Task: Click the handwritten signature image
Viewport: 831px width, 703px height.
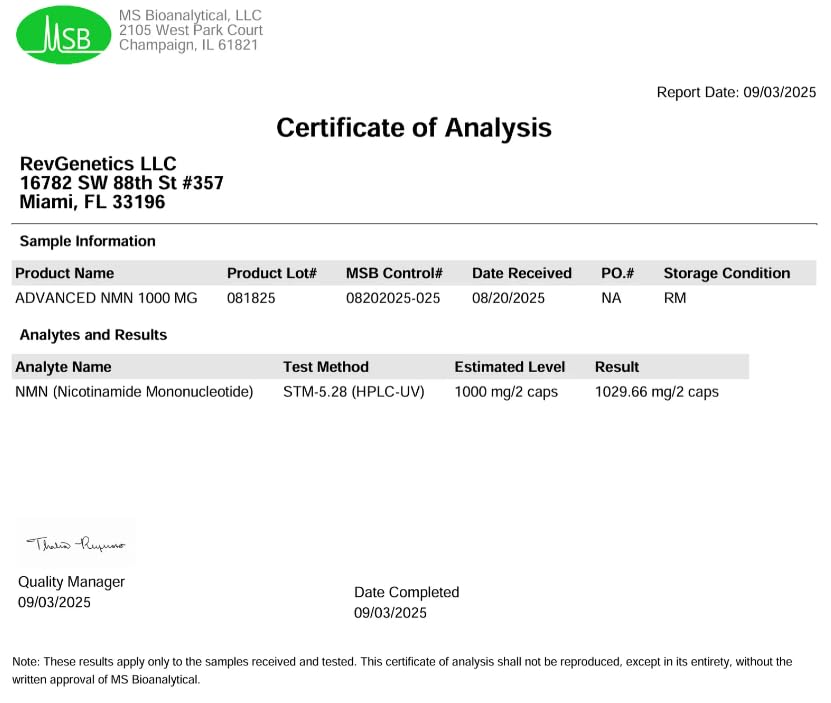Action: click(76, 543)
